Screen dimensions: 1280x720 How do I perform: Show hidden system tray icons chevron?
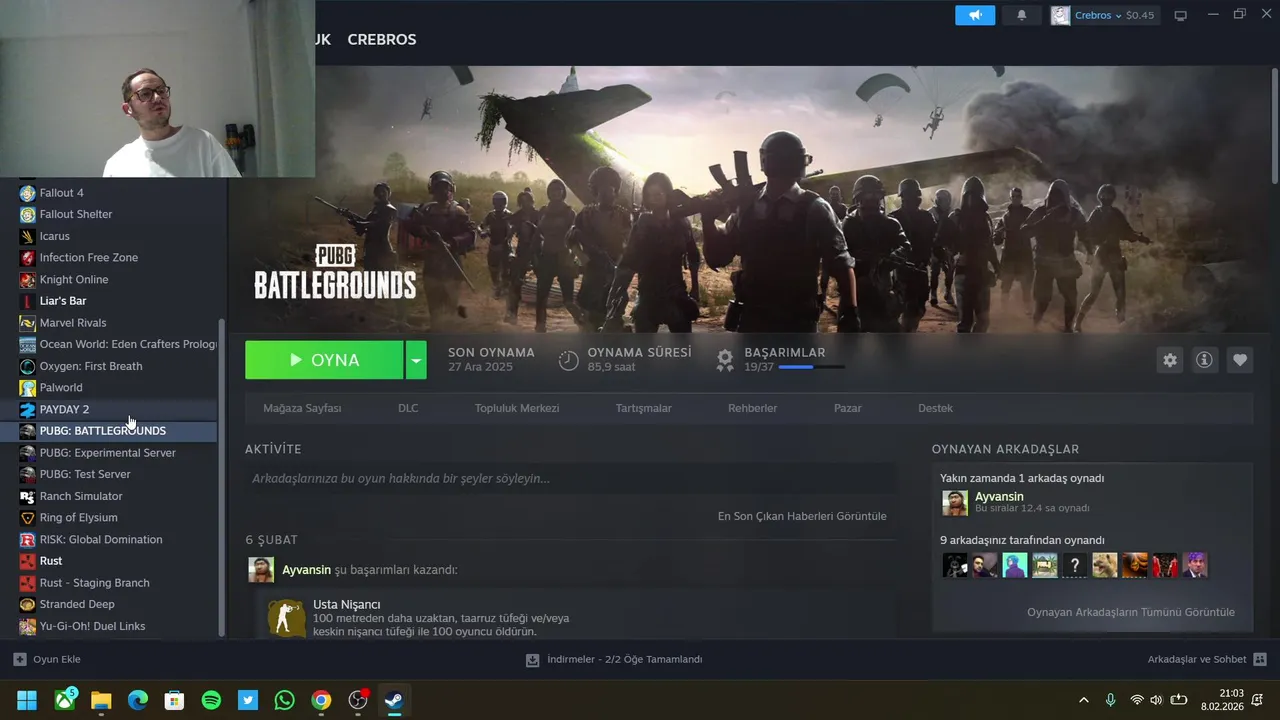pyautogui.click(x=1083, y=700)
